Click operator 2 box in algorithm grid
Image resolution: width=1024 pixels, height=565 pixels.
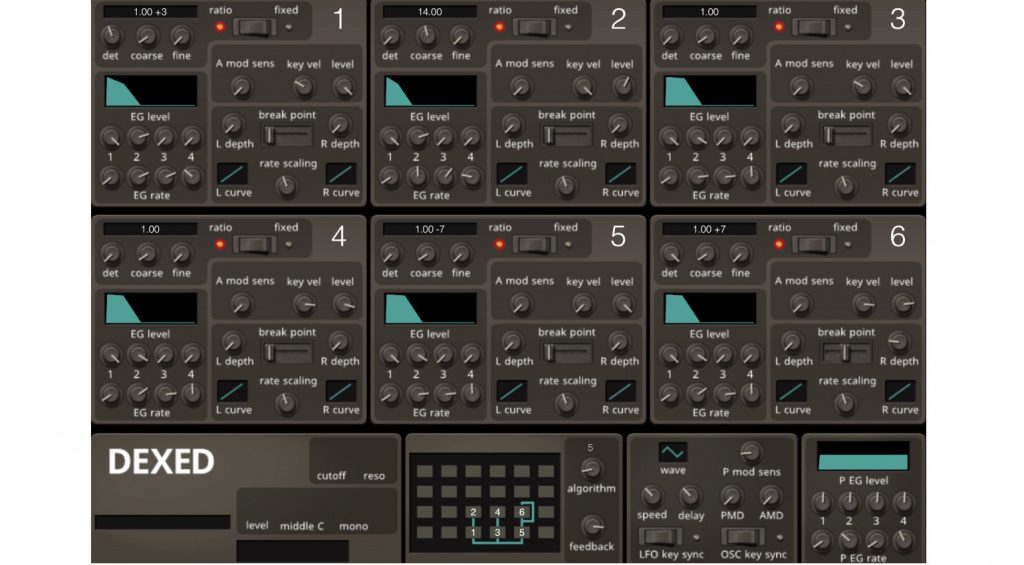[473, 512]
